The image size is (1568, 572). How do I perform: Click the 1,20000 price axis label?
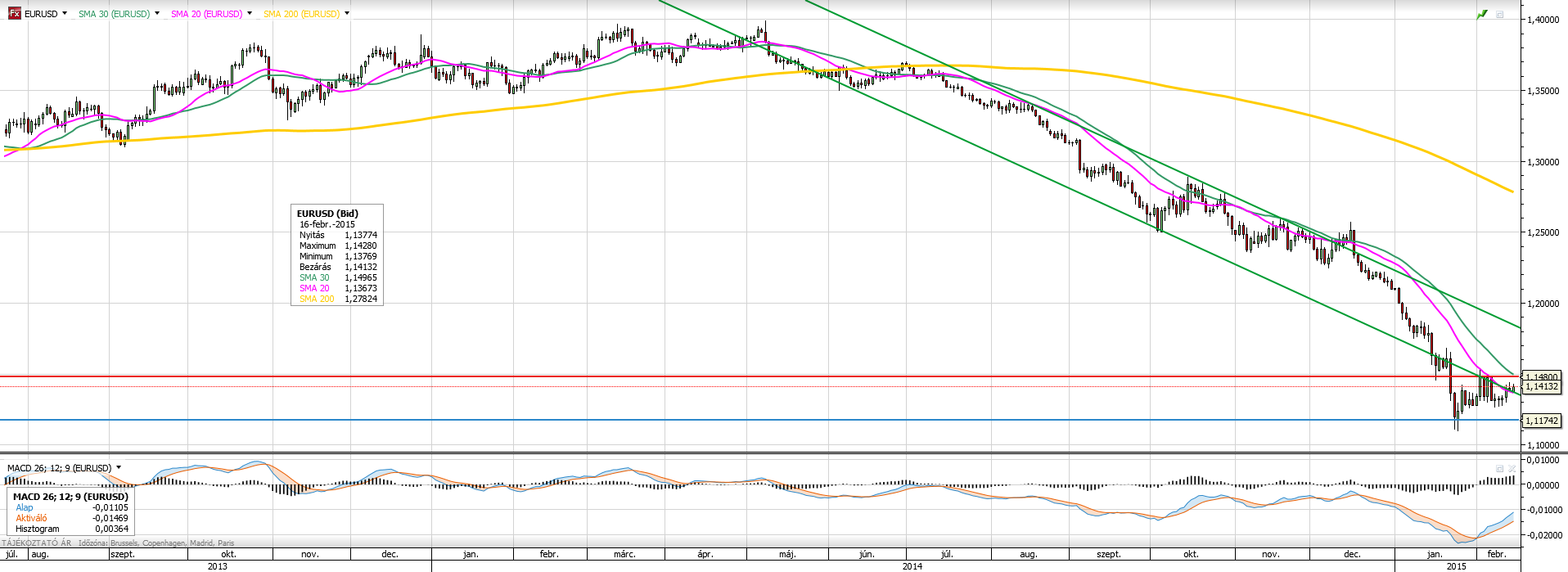[x=1543, y=304]
